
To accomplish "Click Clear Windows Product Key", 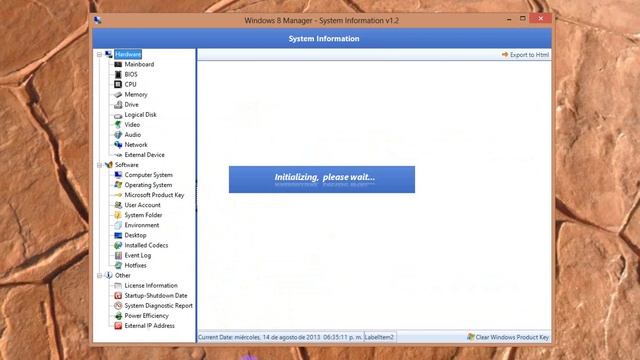I will click(x=508, y=337).
